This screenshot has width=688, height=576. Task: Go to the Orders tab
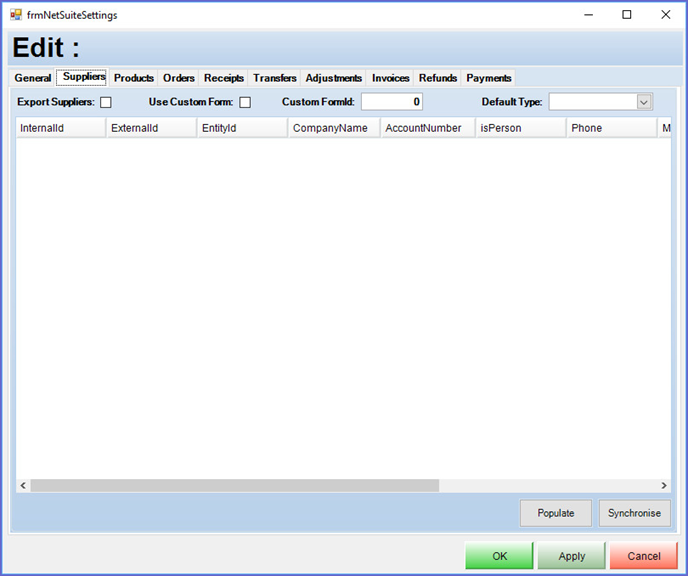(x=179, y=78)
